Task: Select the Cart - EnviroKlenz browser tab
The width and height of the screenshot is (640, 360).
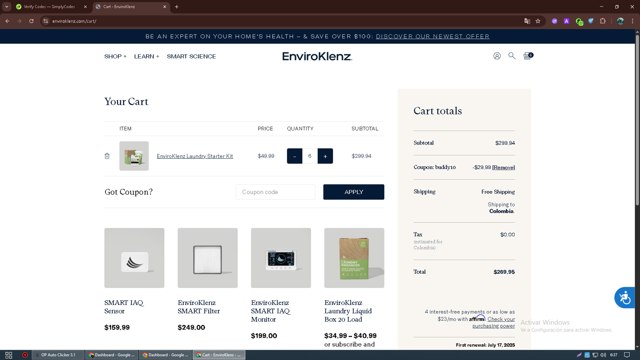Action: pos(131,7)
